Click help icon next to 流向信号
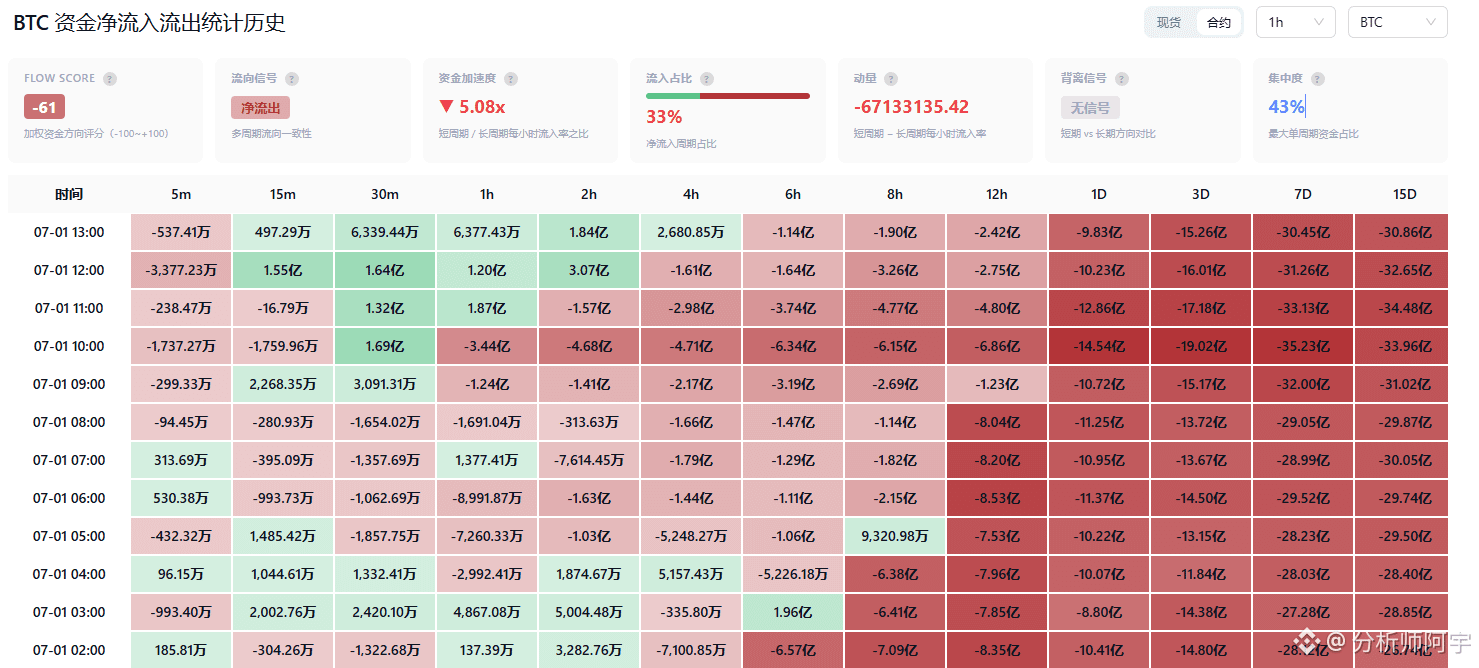The image size is (1479, 668). coord(292,79)
